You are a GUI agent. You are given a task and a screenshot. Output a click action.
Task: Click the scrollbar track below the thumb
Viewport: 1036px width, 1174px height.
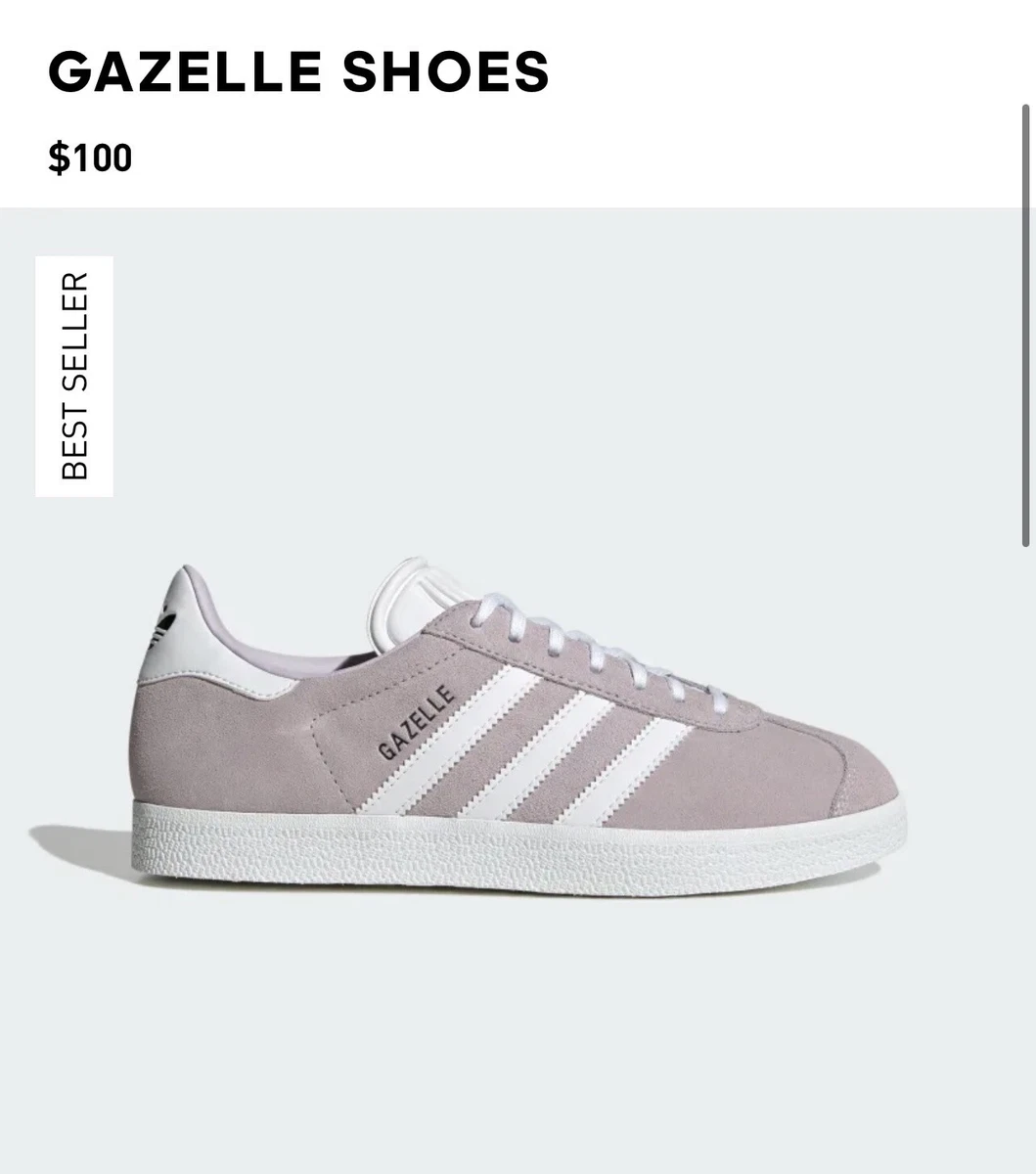pyautogui.click(x=1025, y=861)
